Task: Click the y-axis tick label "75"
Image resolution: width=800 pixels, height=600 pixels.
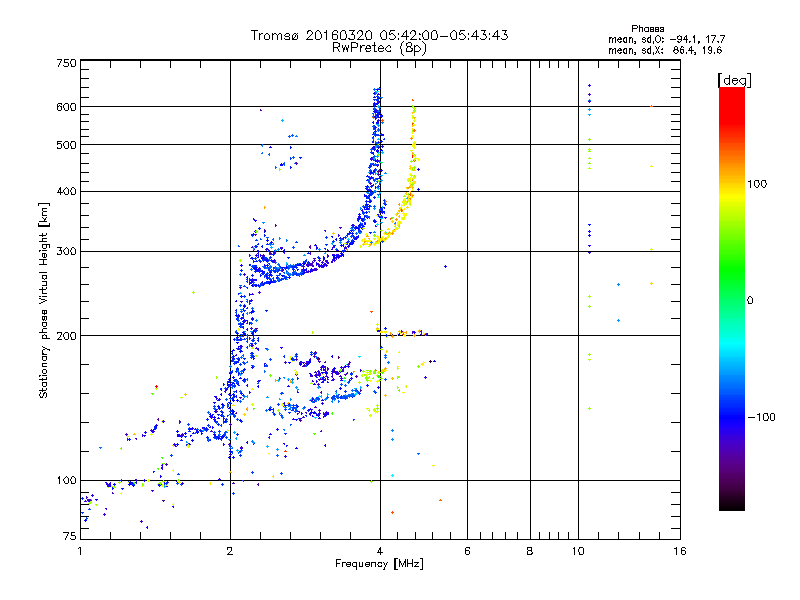Action: pyautogui.click(x=70, y=536)
